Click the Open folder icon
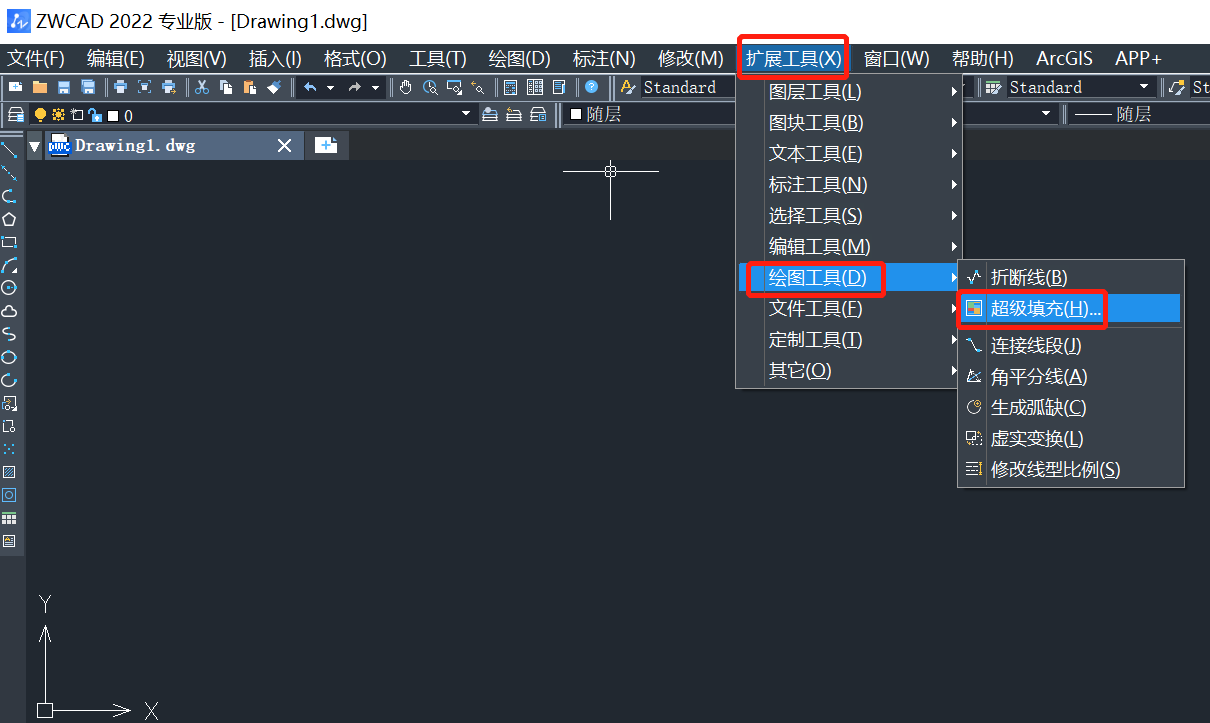This screenshot has height=723, width=1210. 40,87
